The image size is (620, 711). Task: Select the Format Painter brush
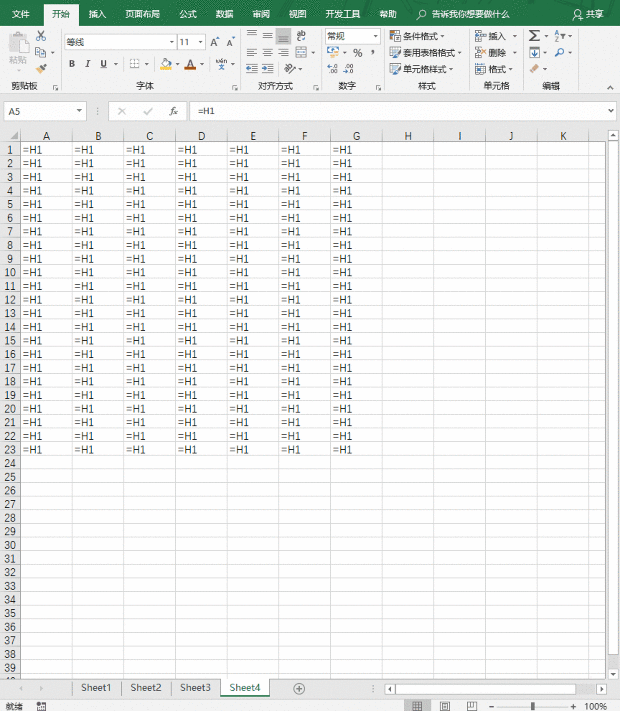click(41, 68)
